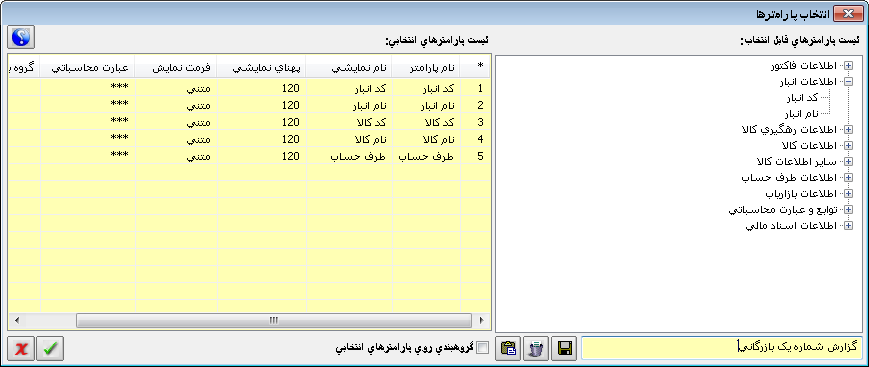Click parameter name cell كد كالا in row 3
Viewport: 869px width, 367px height.
click(426, 122)
